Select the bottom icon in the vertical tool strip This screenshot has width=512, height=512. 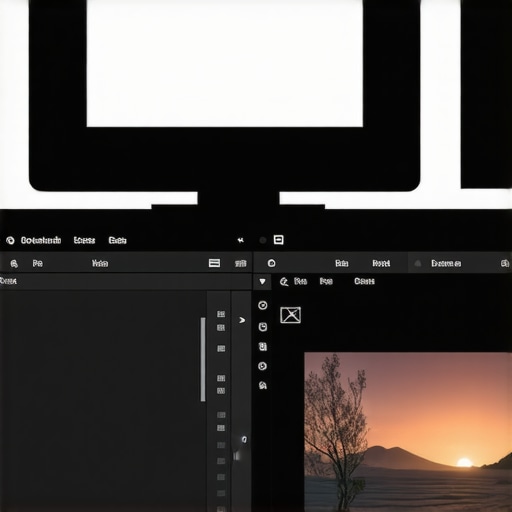pyautogui.click(x=263, y=385)
